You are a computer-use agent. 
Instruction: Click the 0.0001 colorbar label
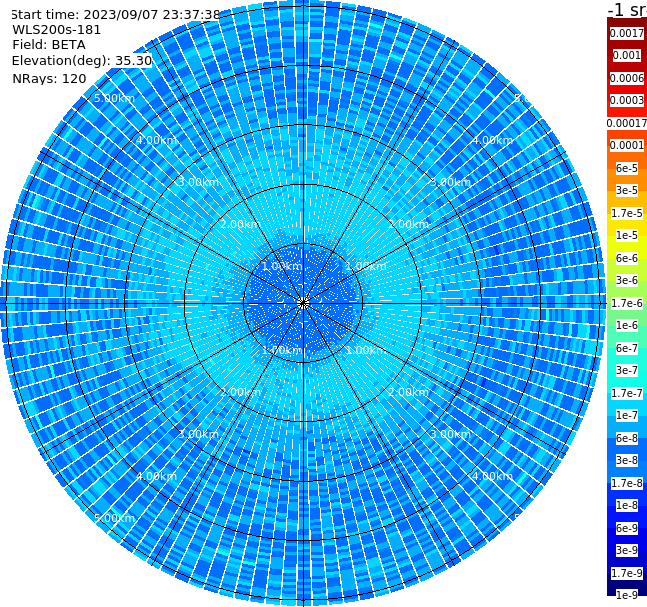pos(627,145)
